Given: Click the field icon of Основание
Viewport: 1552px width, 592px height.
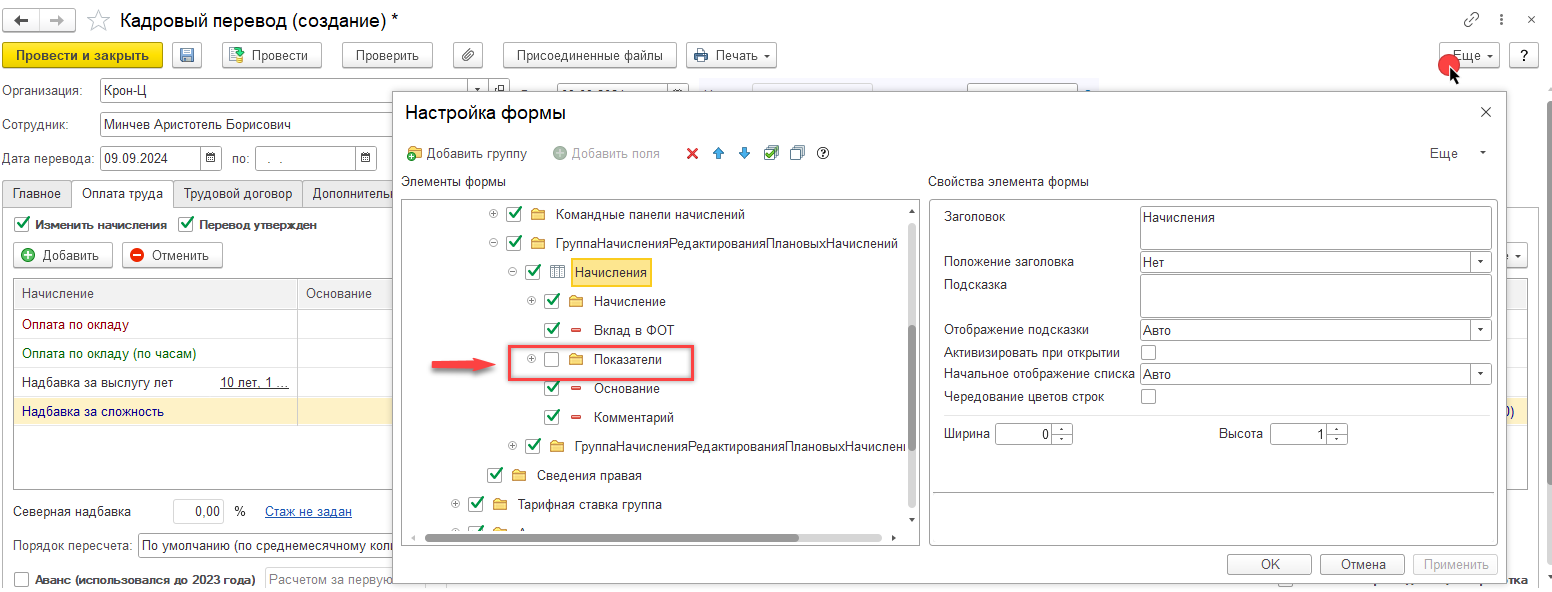Looking at the screenshot, I should 576,389.
